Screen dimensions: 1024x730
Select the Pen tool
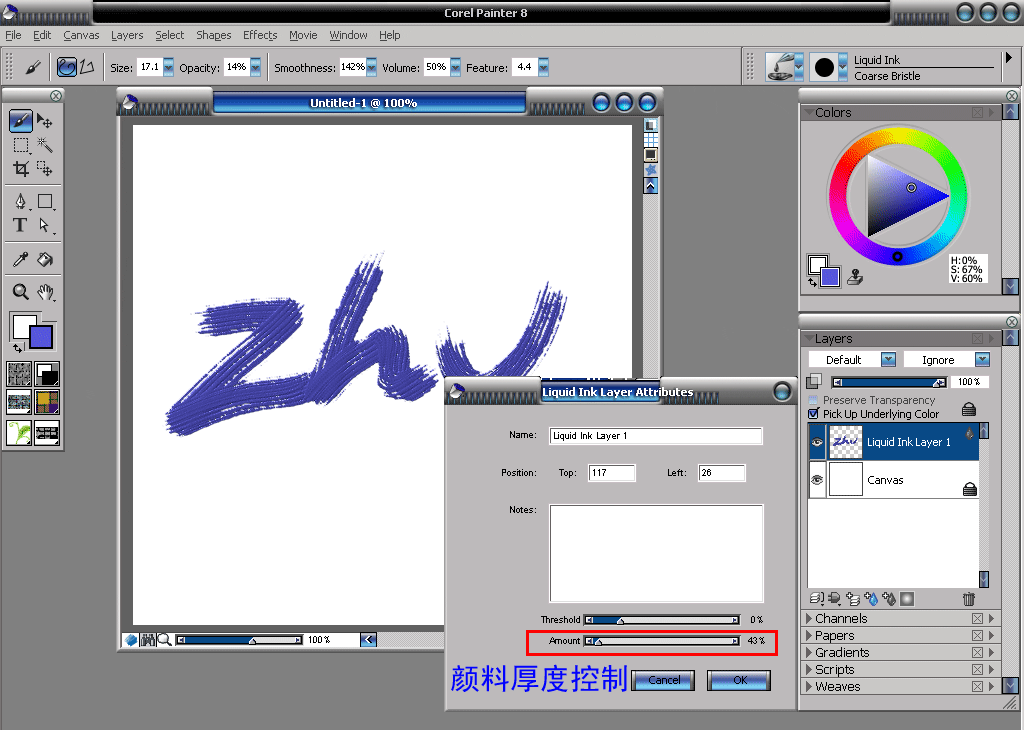[20, 201]
